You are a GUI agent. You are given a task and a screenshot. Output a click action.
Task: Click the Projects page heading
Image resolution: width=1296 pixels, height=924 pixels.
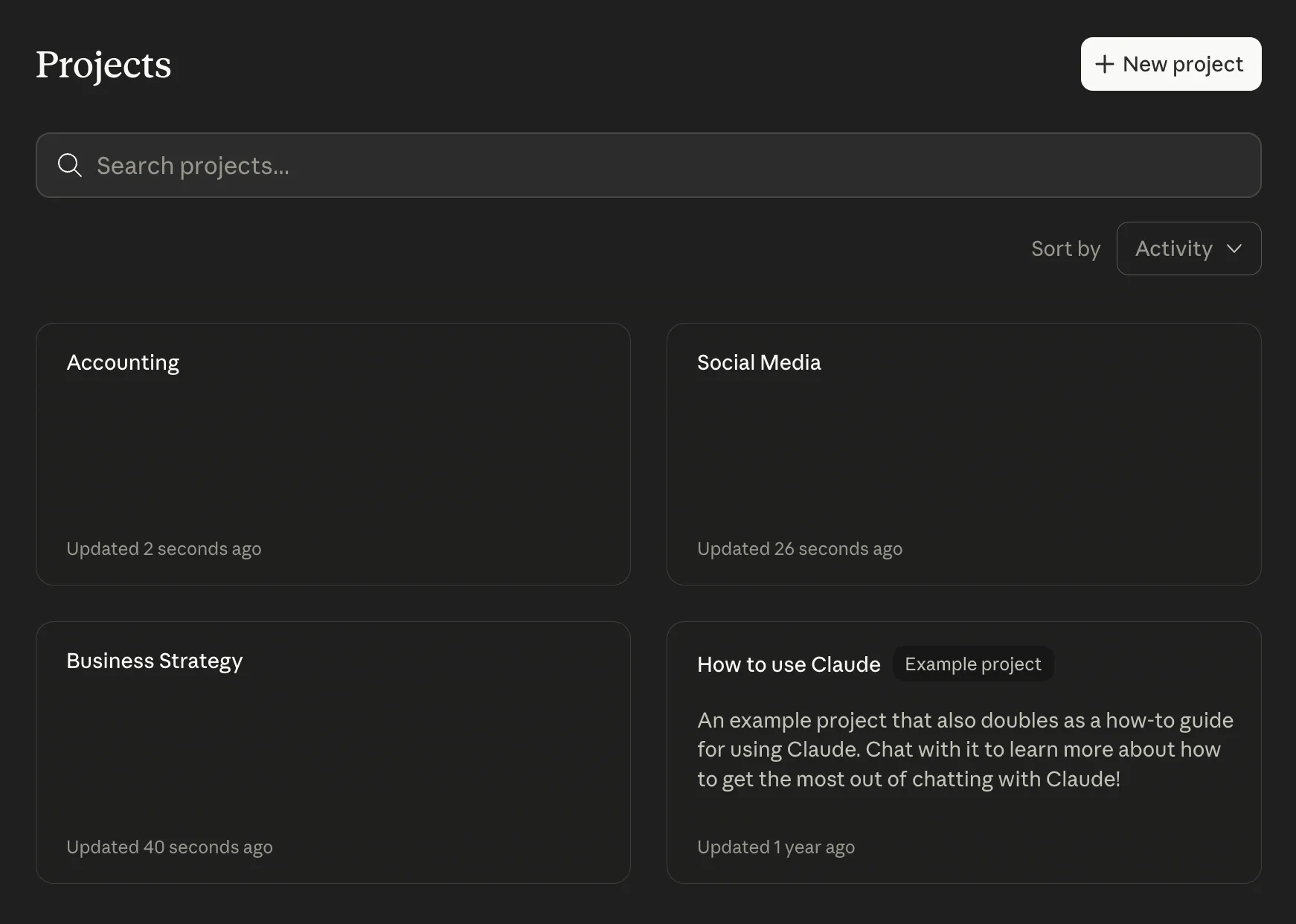103,65
